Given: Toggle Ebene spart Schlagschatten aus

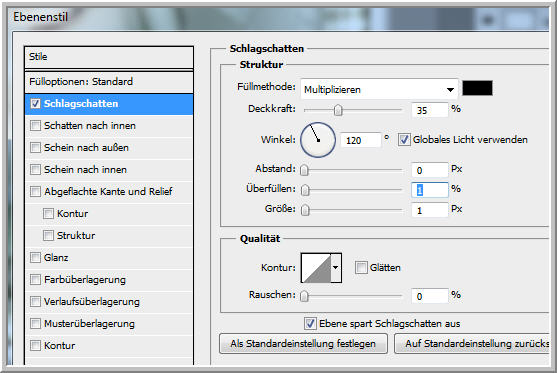Looking at the screenshot, I should pyautogui.click(x=310, y=324).
